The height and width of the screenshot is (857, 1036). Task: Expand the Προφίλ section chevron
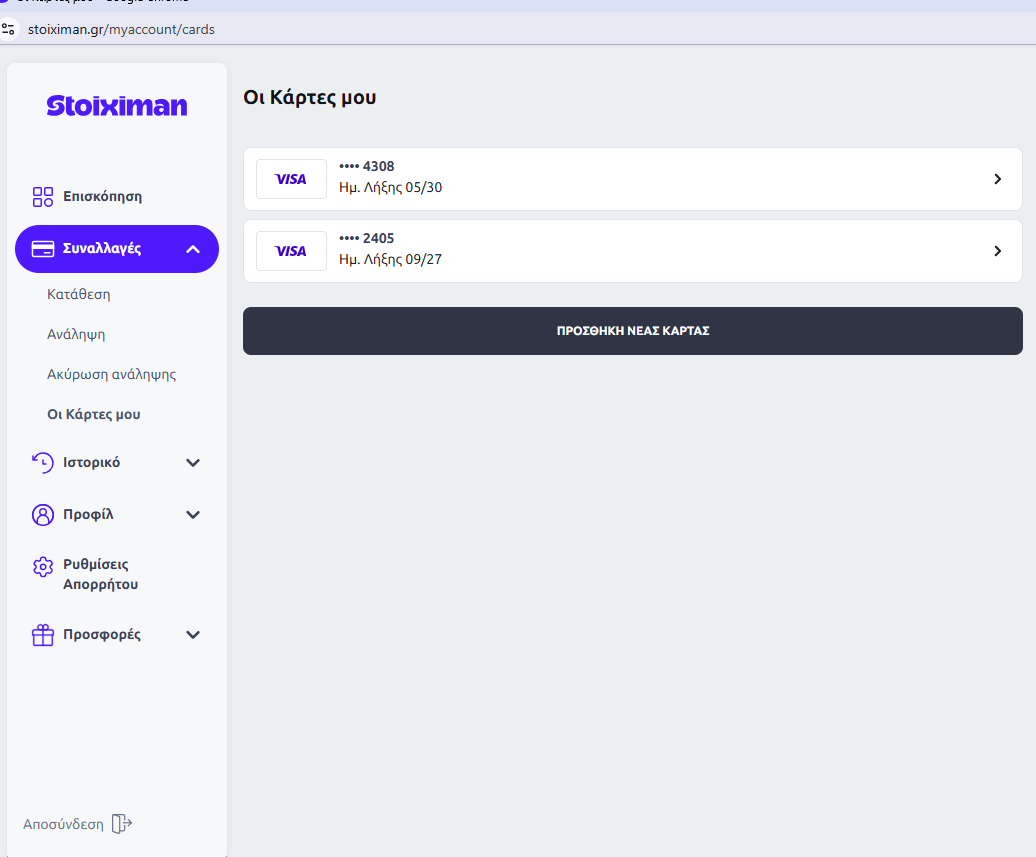pyautogui.click(x=193, y=515)
